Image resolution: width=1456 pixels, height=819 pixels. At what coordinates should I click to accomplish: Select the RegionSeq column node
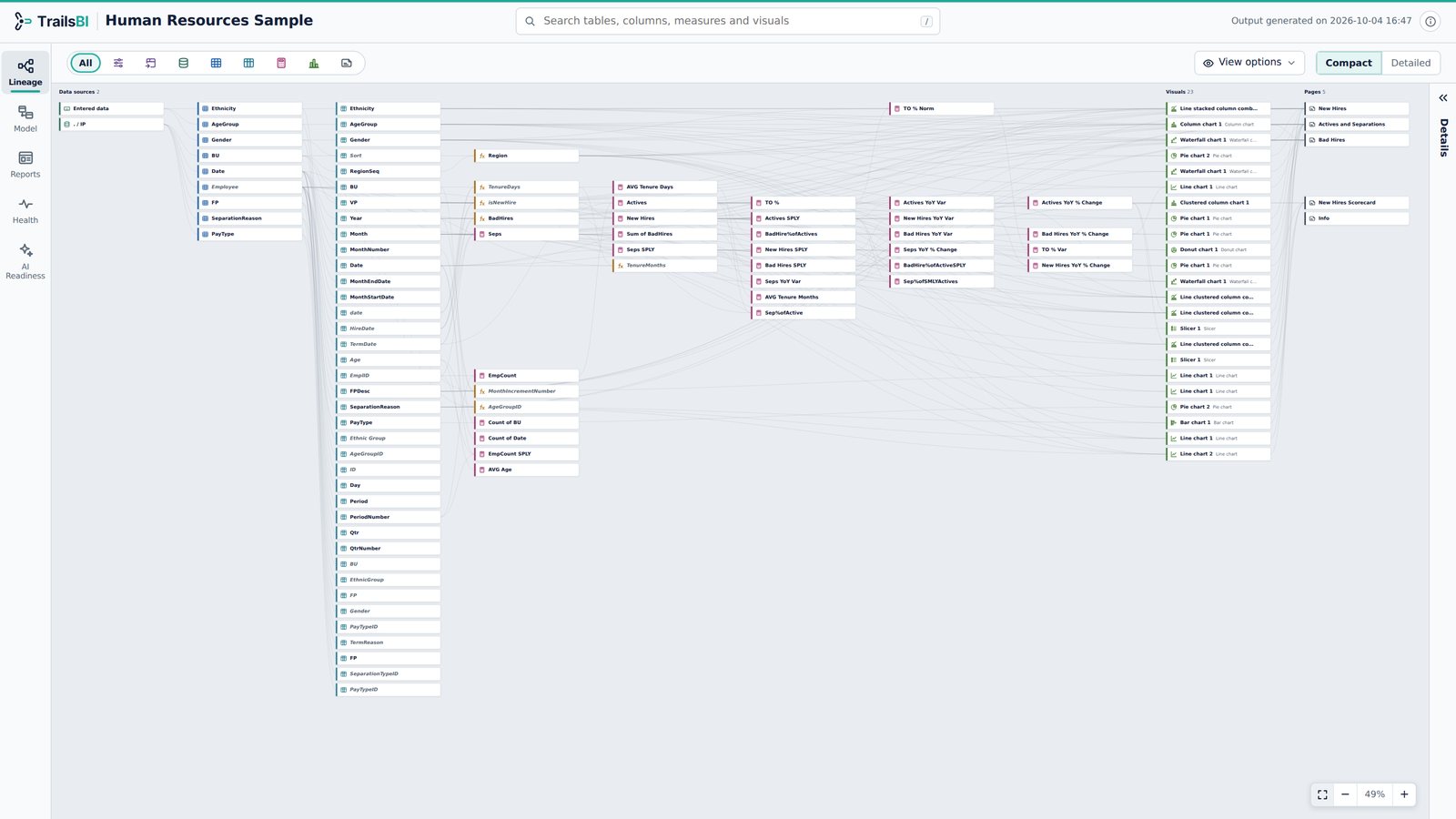(389, 171)
